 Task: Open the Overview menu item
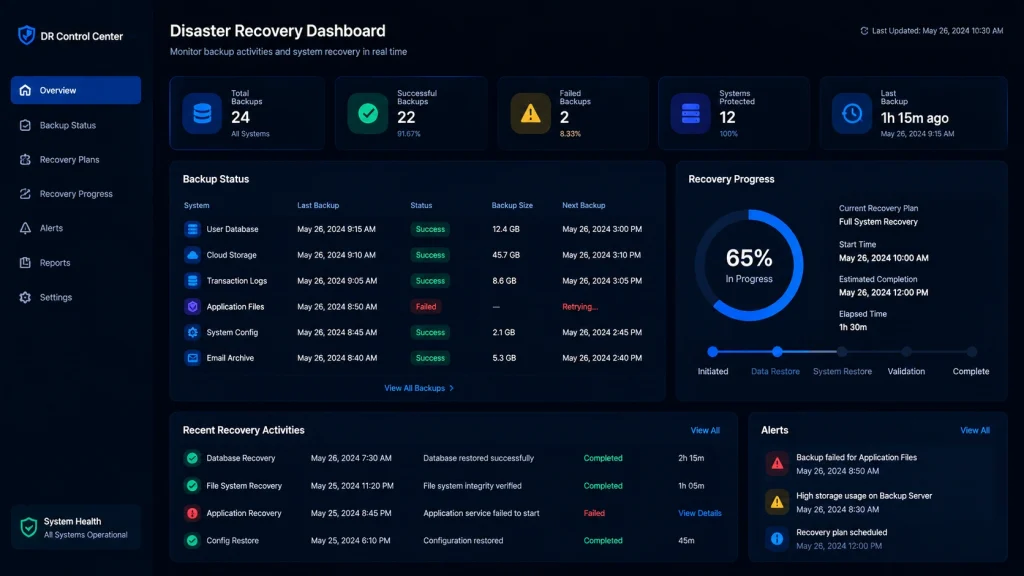[x=76, y=90]
